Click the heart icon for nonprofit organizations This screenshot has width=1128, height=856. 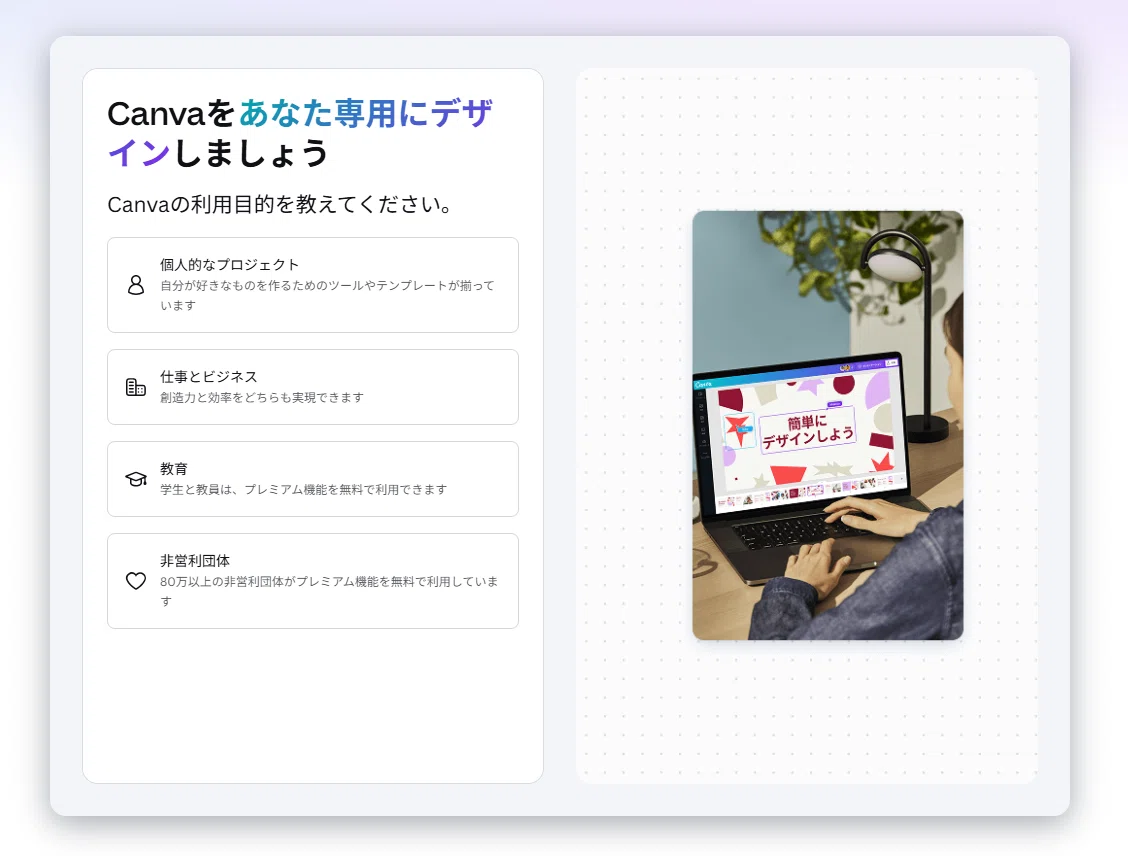[x=136, y=580]
